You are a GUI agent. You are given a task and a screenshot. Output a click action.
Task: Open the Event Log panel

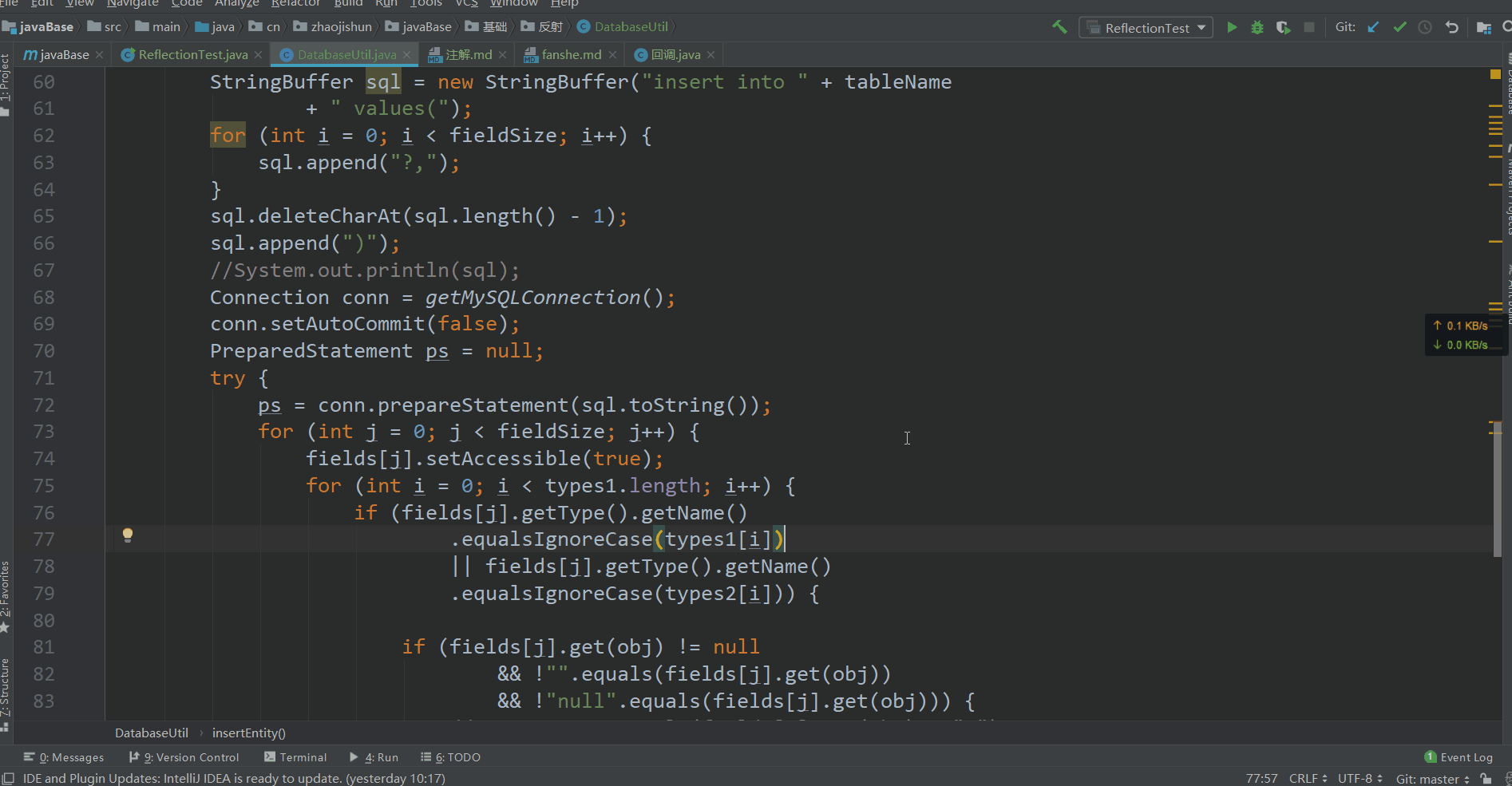tap(1458, 757)
